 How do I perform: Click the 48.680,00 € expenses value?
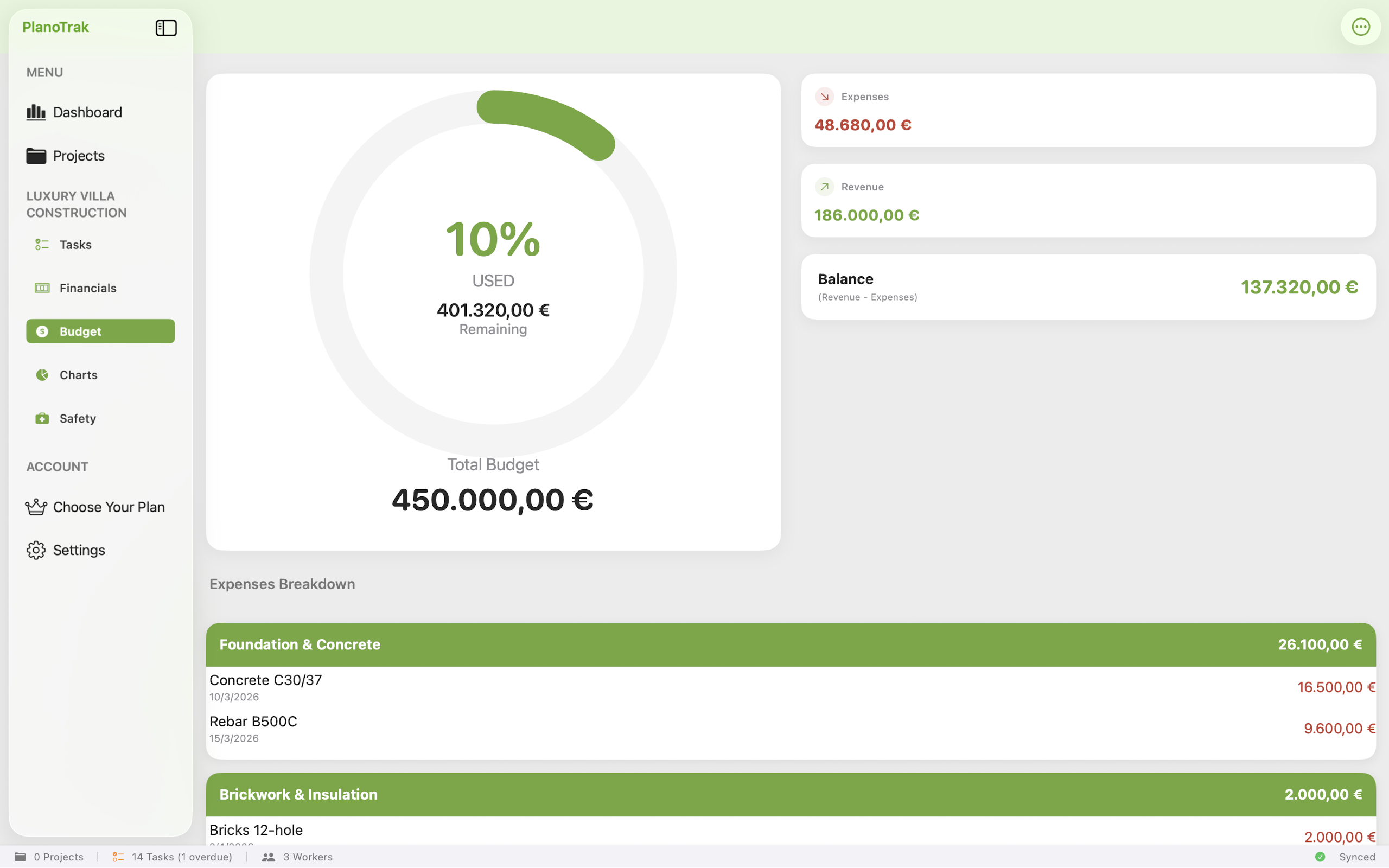tap(863, 125)
